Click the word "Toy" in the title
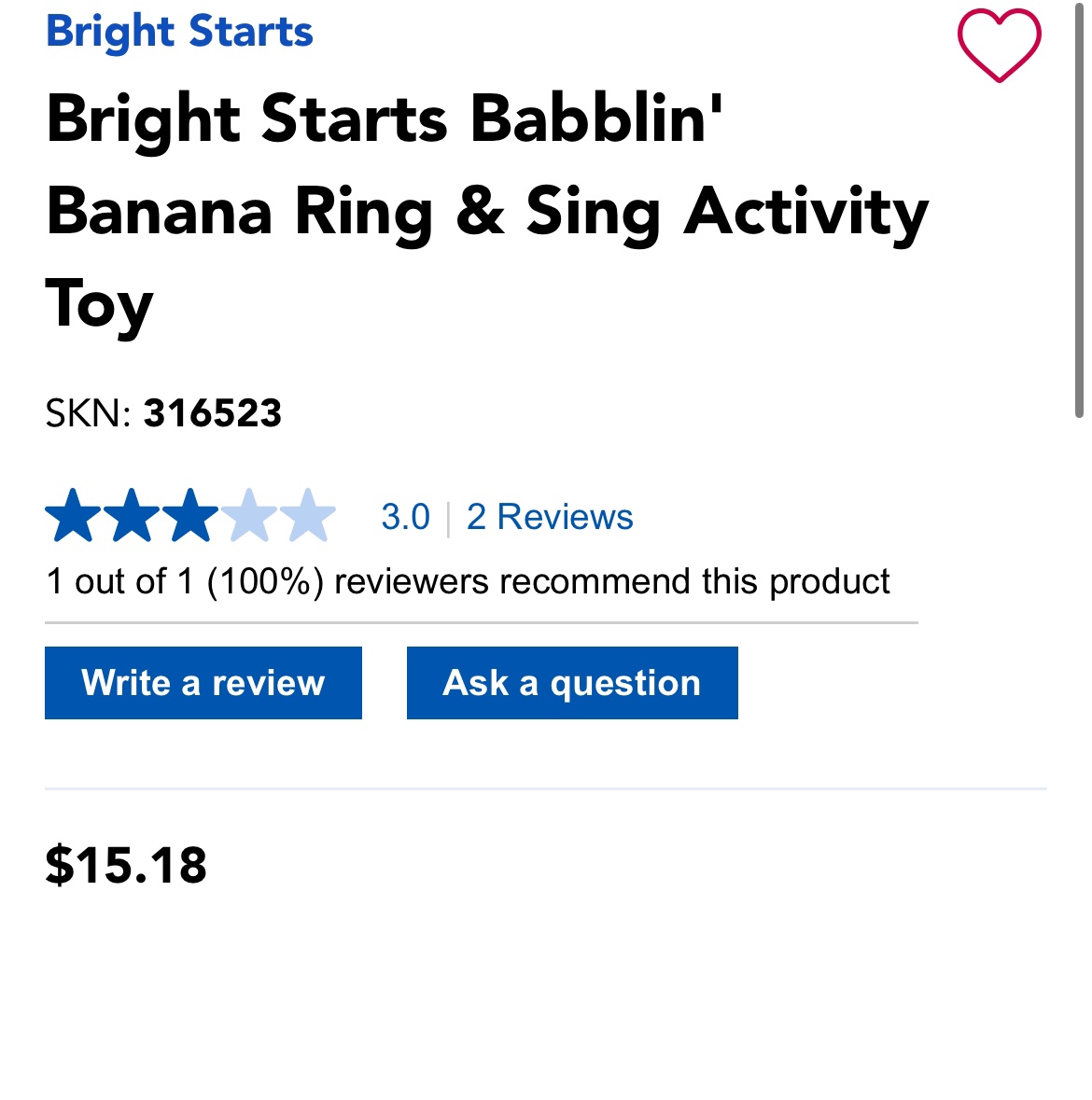The width and height of the screenshot is (1092, 1100). (99, 306)
